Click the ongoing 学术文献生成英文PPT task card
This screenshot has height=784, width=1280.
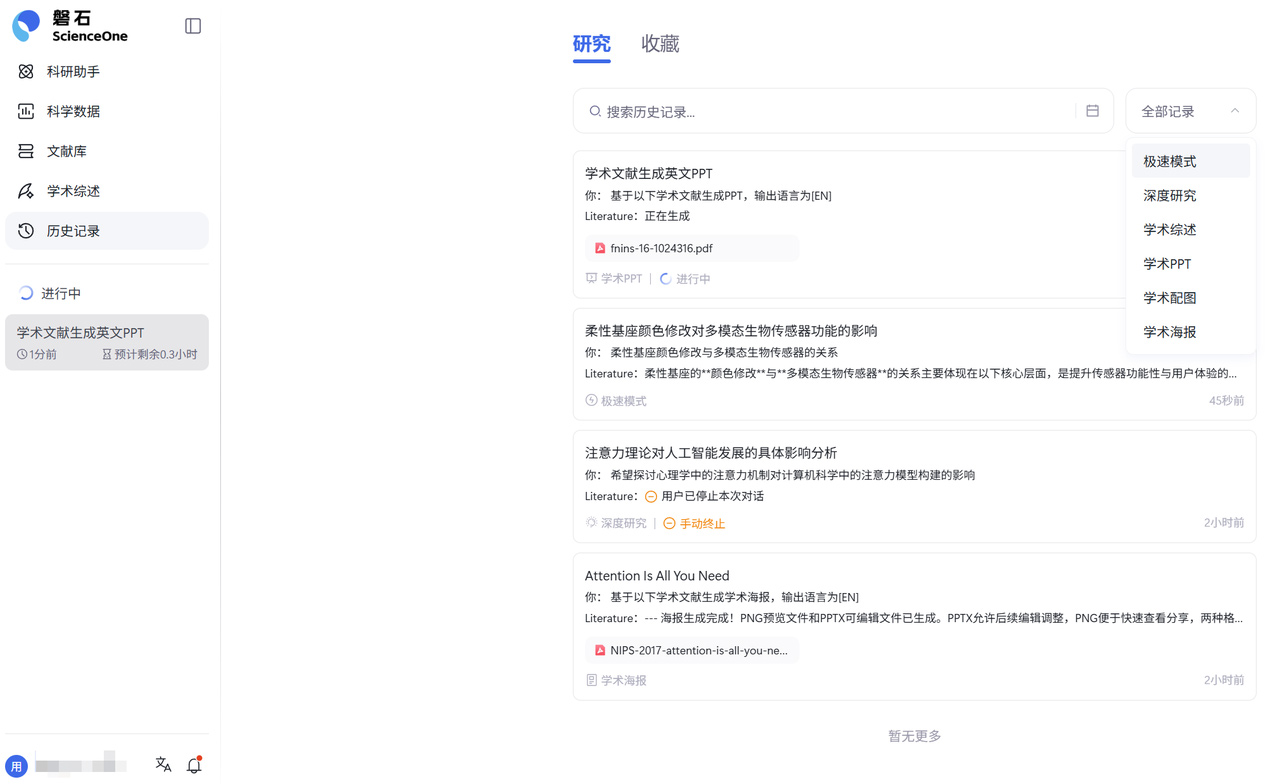coord(106,341)
